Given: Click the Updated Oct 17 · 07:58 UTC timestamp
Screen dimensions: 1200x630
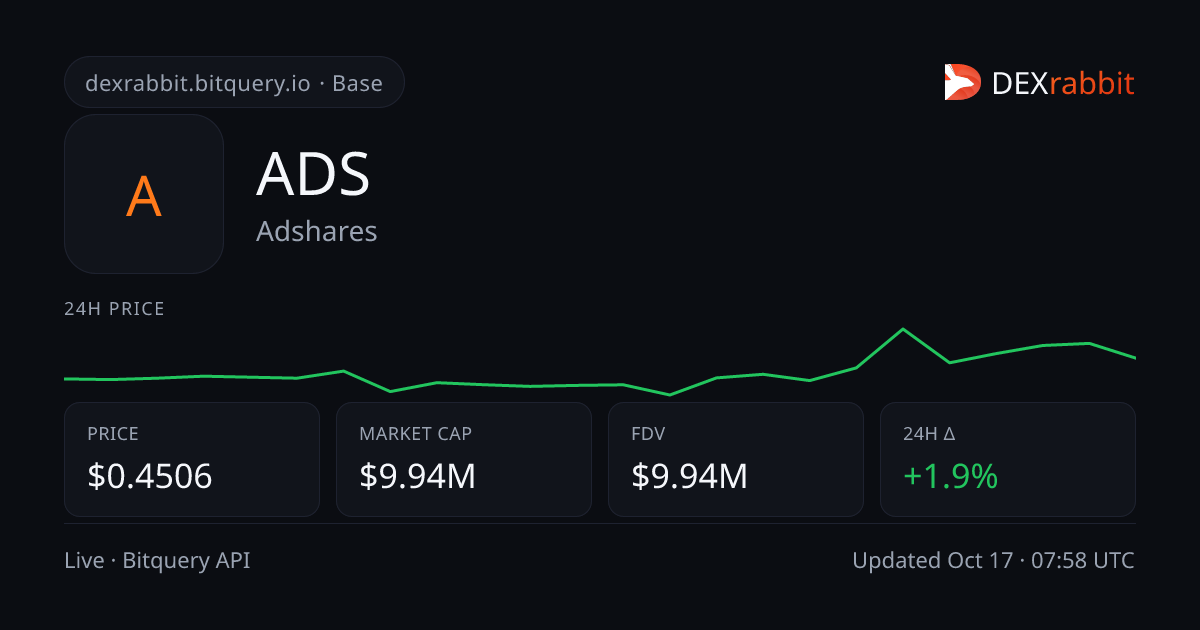Looking at the screenshot, I should coord(993,561).
